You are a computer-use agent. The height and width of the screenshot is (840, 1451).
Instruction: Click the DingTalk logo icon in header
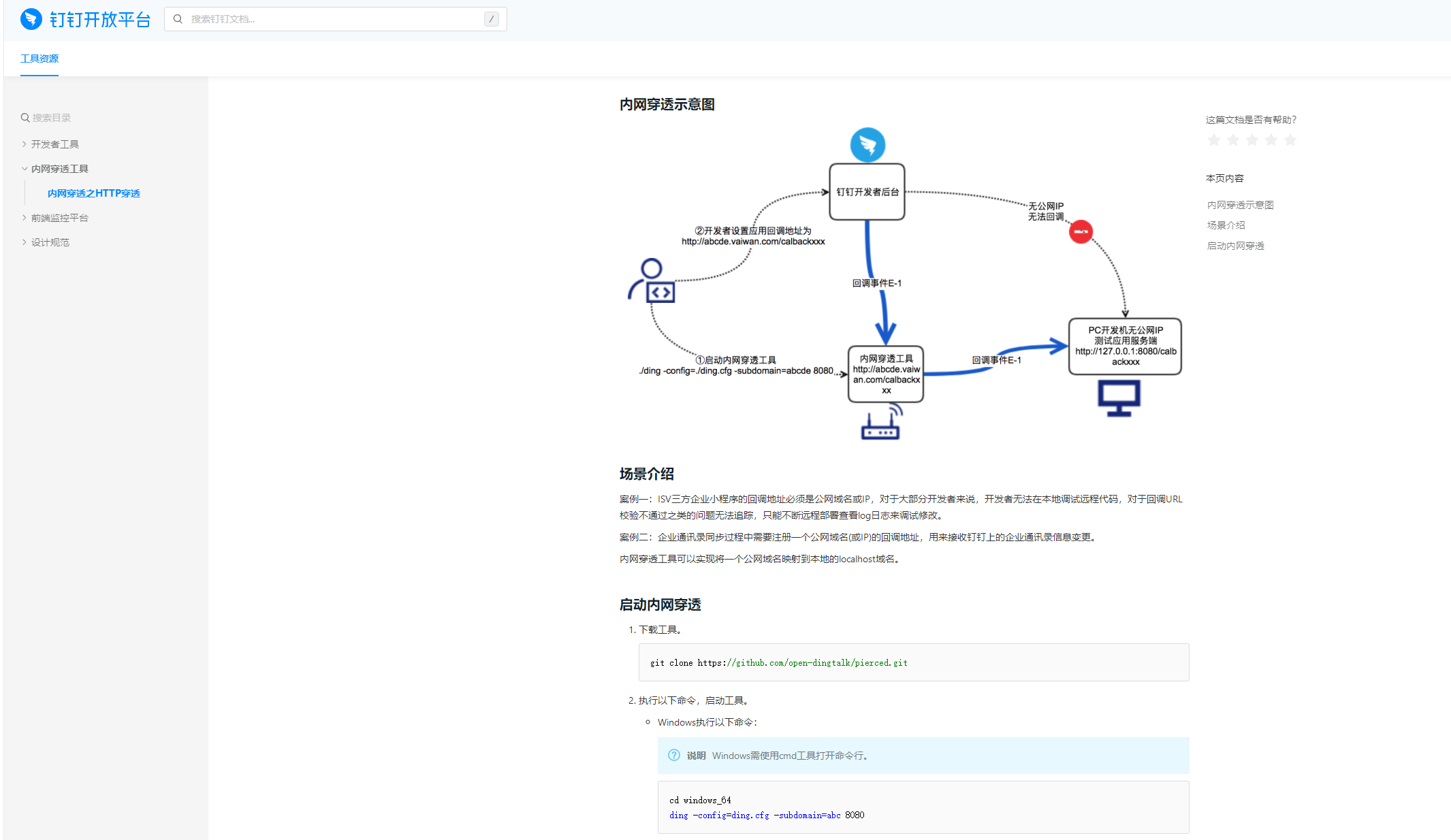point(31,19)
